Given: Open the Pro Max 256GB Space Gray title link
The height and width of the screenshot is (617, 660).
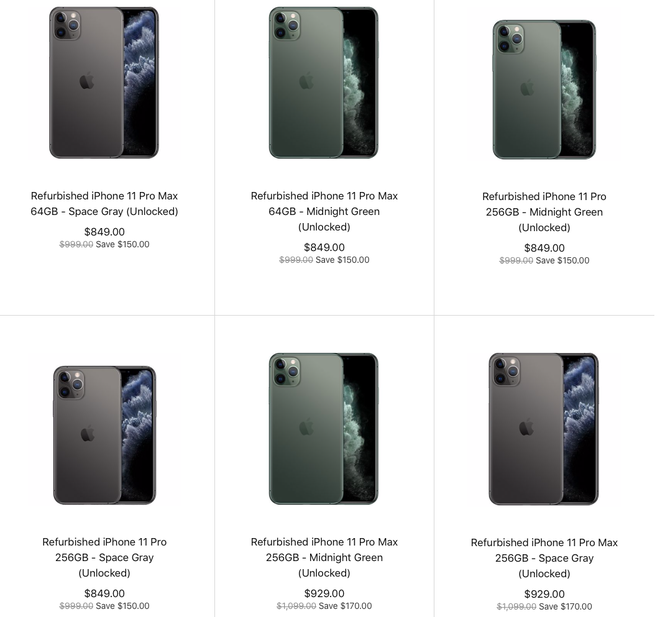Looking at the screenshot, I should coord(544,558).
